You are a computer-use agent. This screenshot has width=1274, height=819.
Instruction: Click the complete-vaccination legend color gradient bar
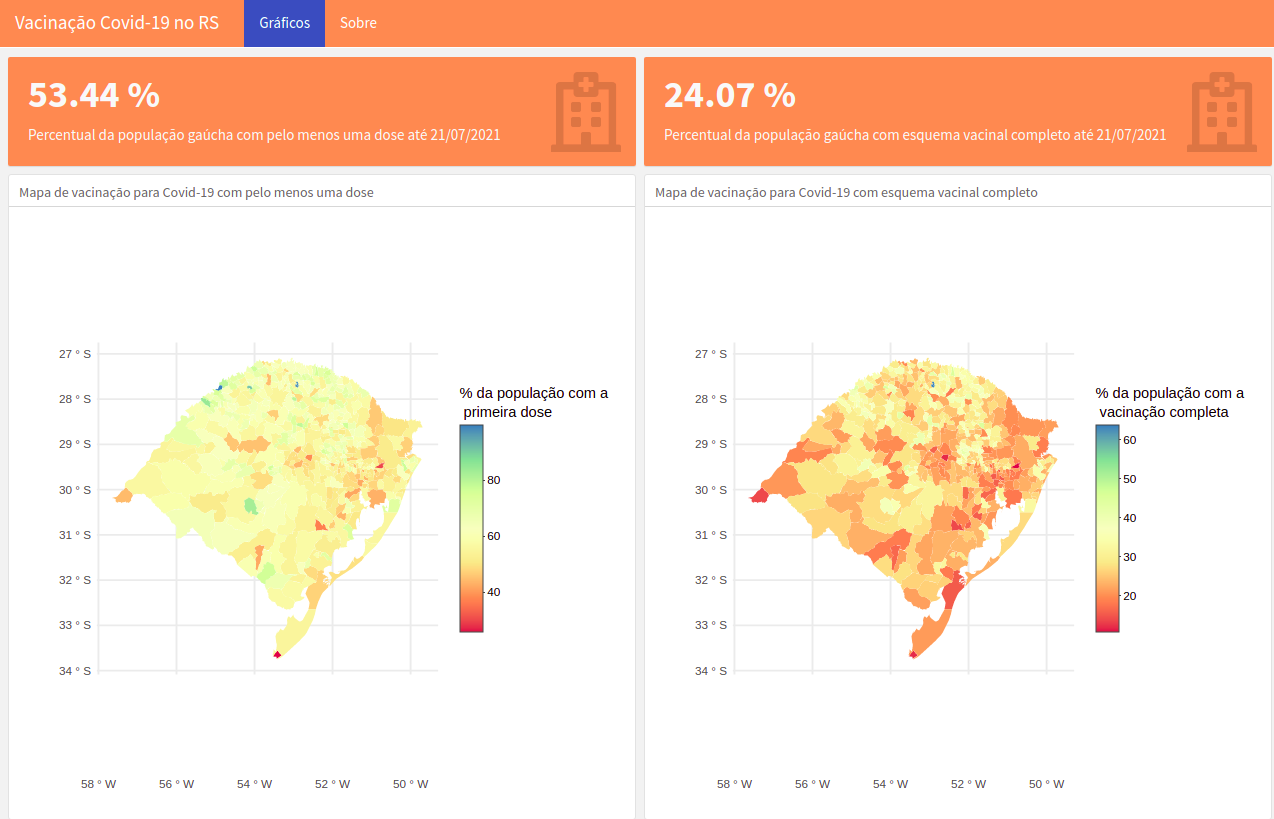click(1107, 528)
